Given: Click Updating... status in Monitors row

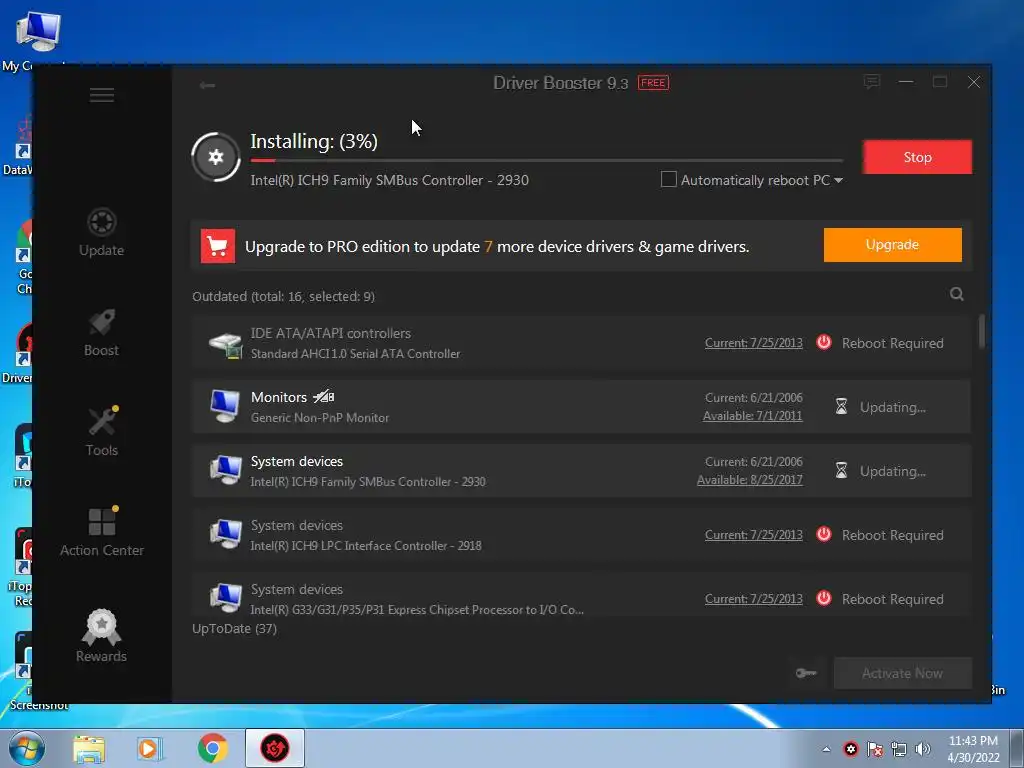Looking at the screenshot, I should [x=893, y=407].
